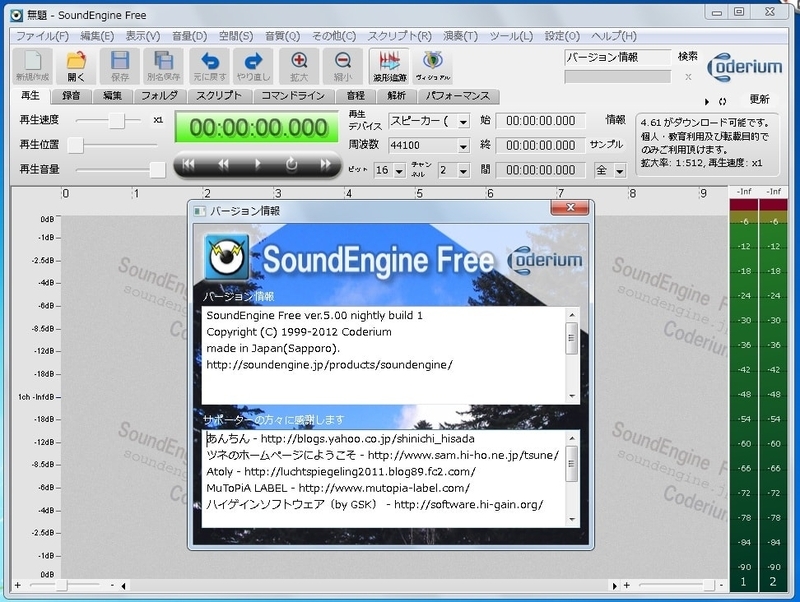
Task: Click the search field containing バージョン情報
Action: [x=617, y=57]
